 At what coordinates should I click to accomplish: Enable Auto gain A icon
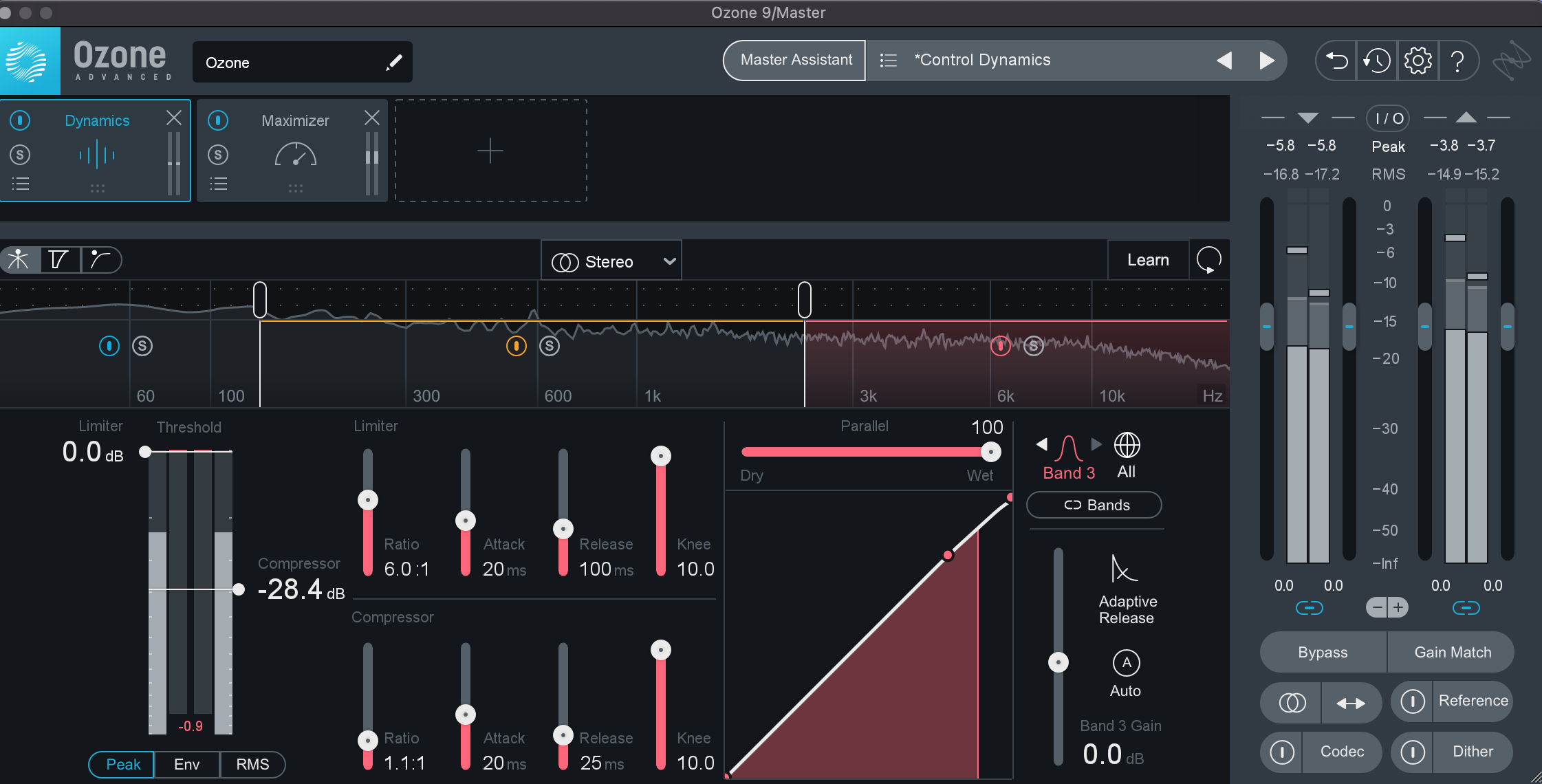pos(1126,663)
